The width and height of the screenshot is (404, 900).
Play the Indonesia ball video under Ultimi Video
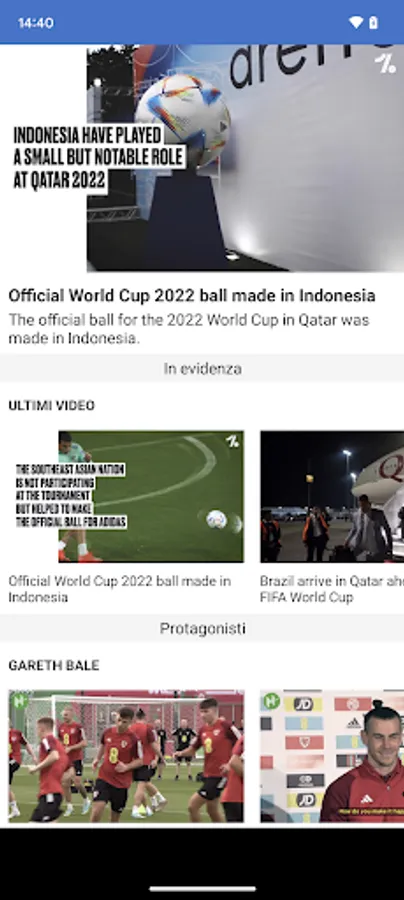click(x=126, y=496)
